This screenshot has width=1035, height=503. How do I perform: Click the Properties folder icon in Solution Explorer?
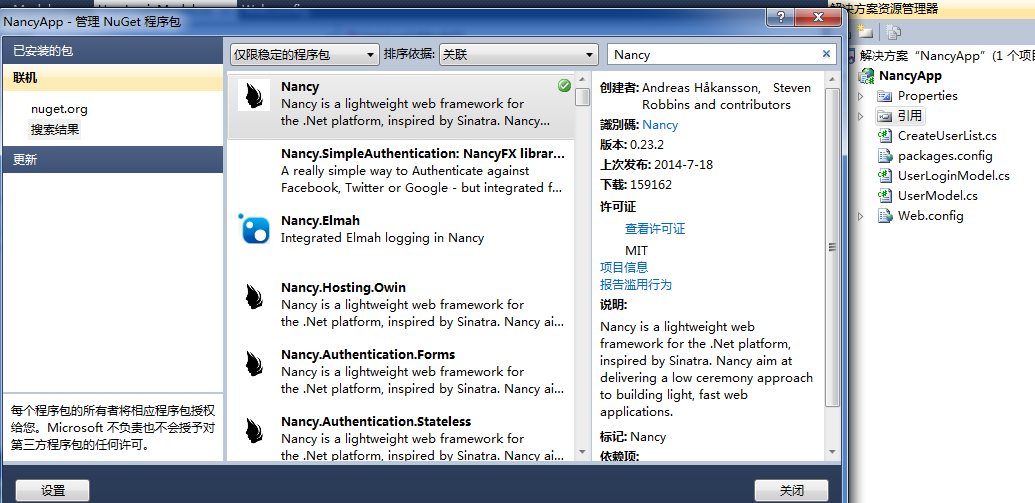[885, 96]
